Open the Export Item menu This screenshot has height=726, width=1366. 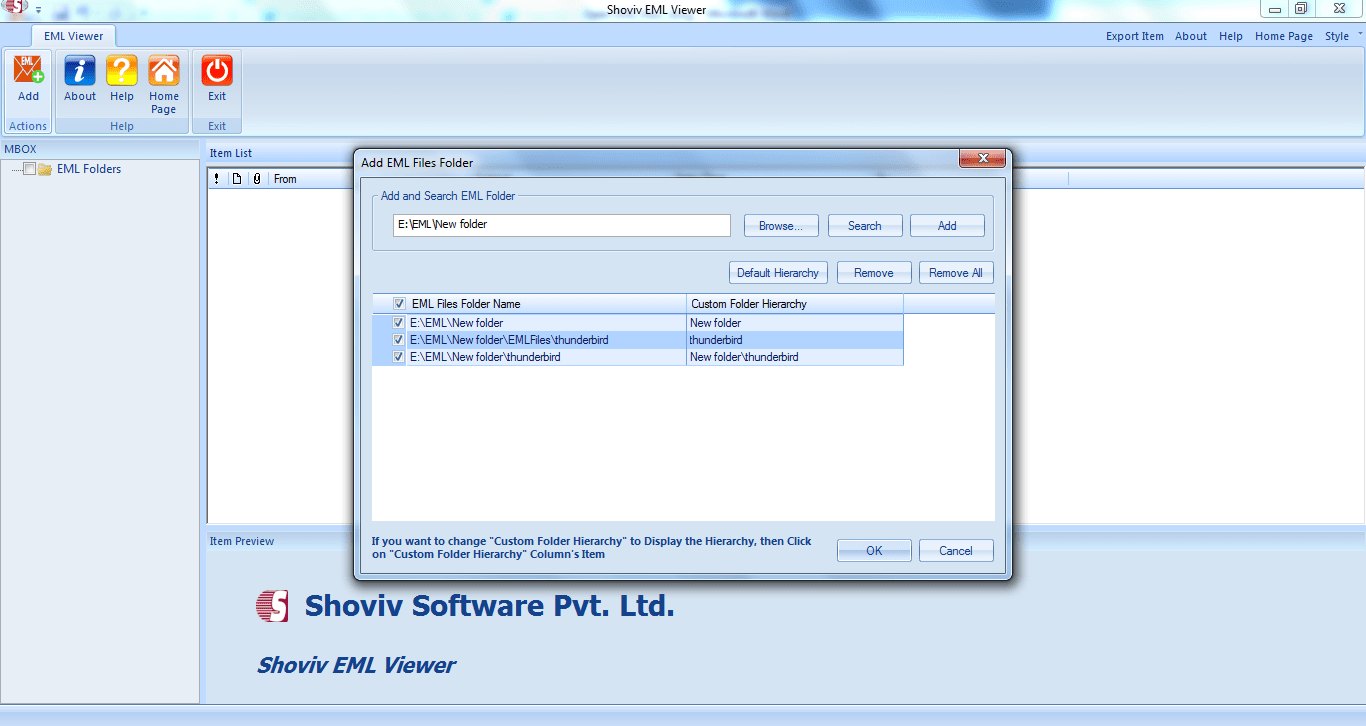tap(1134, 36)
